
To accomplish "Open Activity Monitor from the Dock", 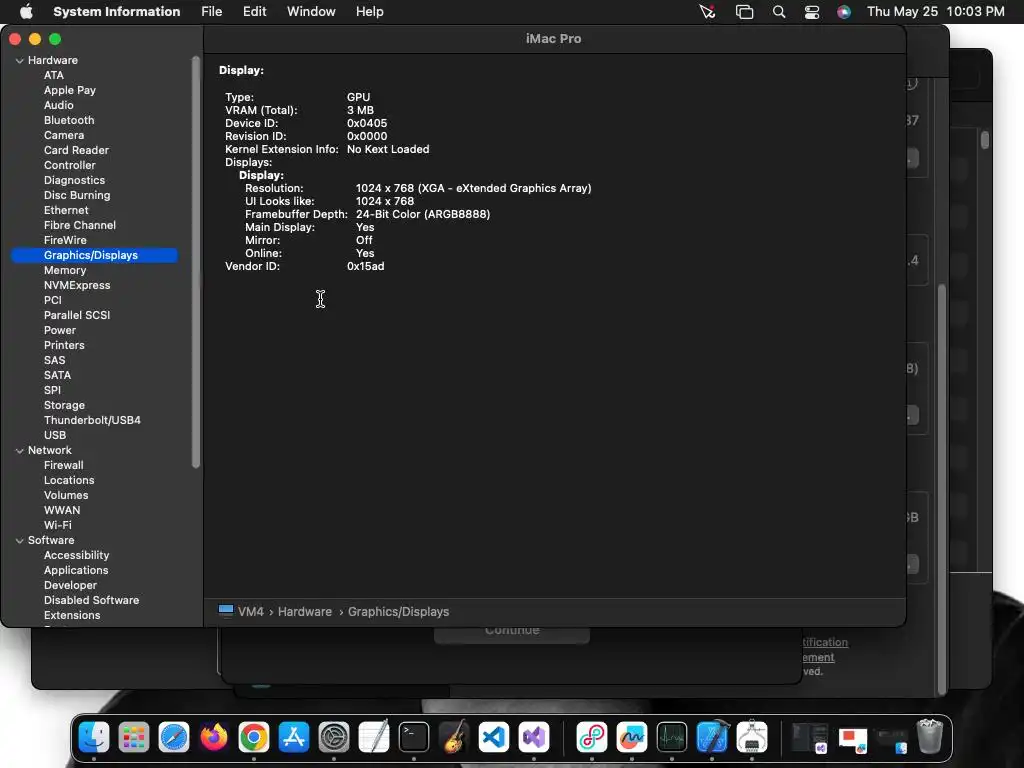I will (x=671, y=737).
